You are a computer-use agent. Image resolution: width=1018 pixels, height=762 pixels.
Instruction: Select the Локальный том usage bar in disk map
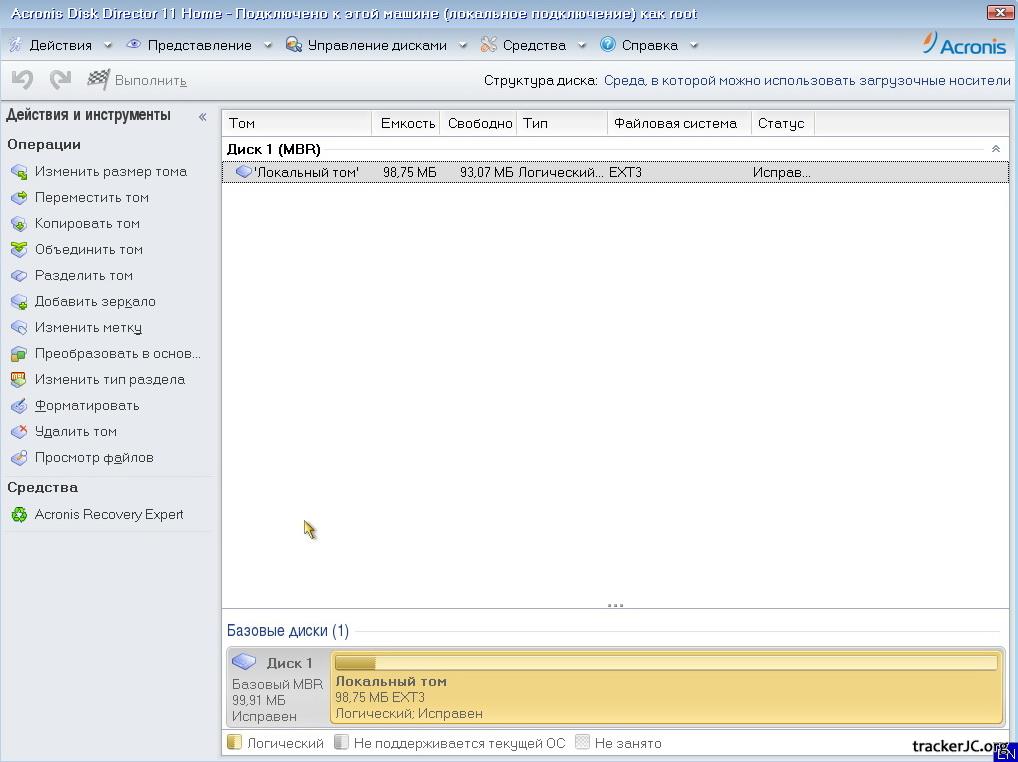point(665,663)
